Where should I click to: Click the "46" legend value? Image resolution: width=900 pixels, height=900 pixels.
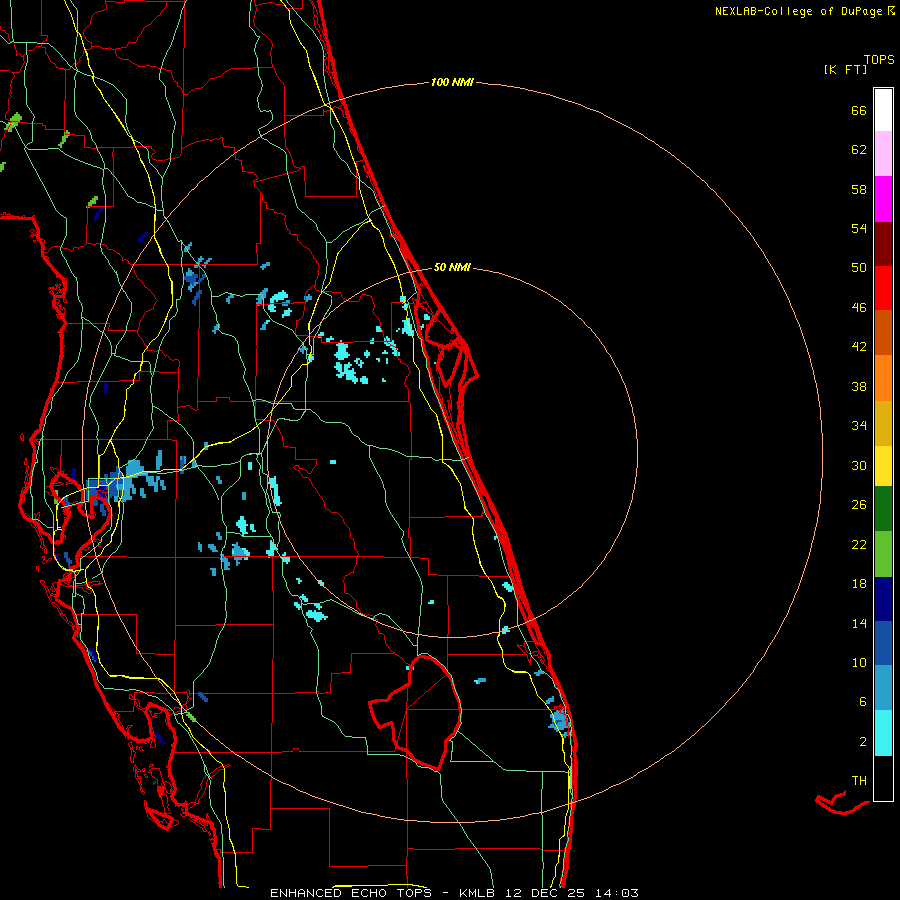pyautogui.click(x=859, y=308)
